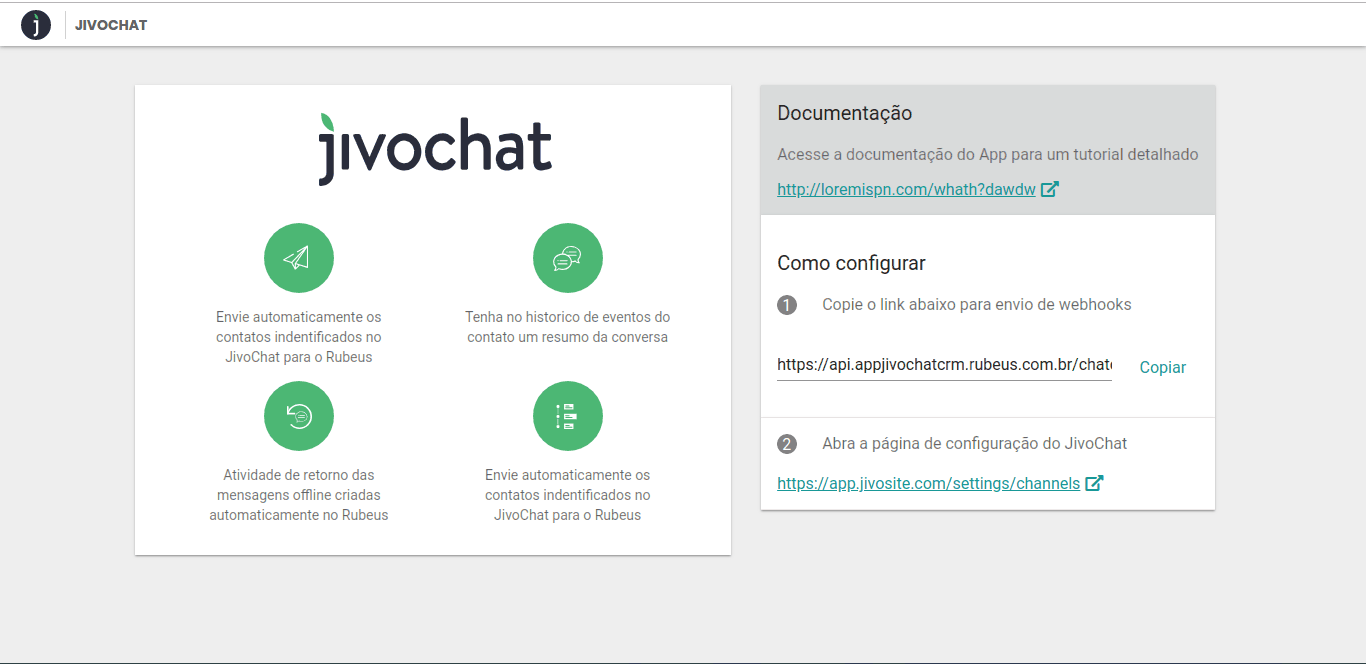Click the green chat bubbles icon
This screenshot has height=664, width=1366.
(x=567, y=258)
